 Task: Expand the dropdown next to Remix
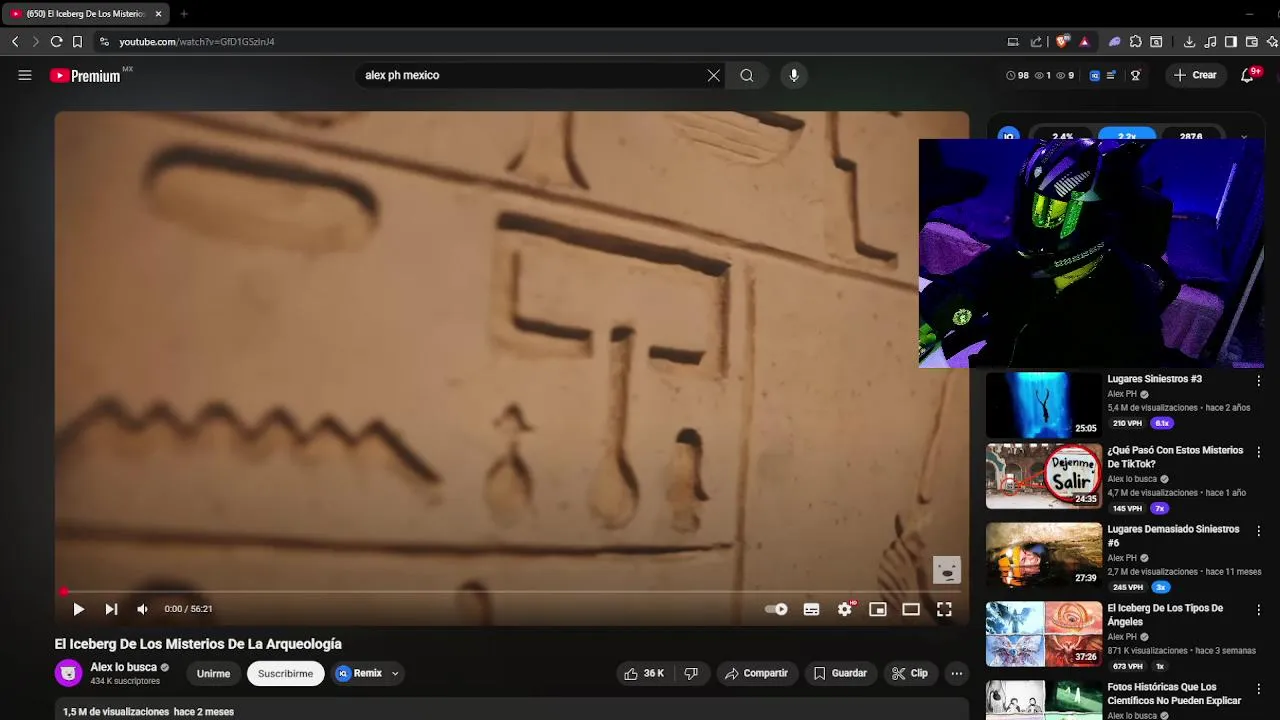tap(395, 673)
